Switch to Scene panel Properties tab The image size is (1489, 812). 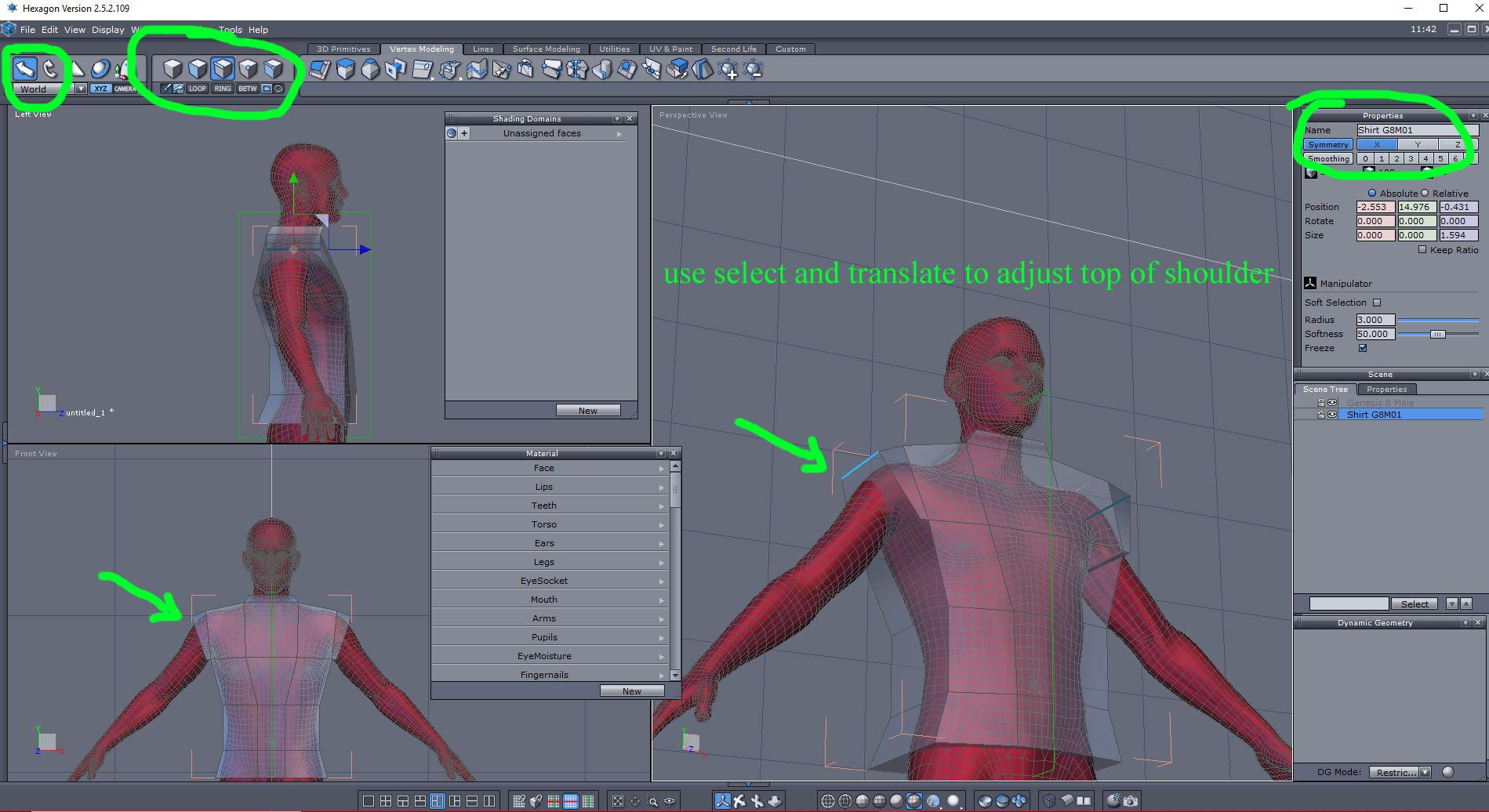1386,389
